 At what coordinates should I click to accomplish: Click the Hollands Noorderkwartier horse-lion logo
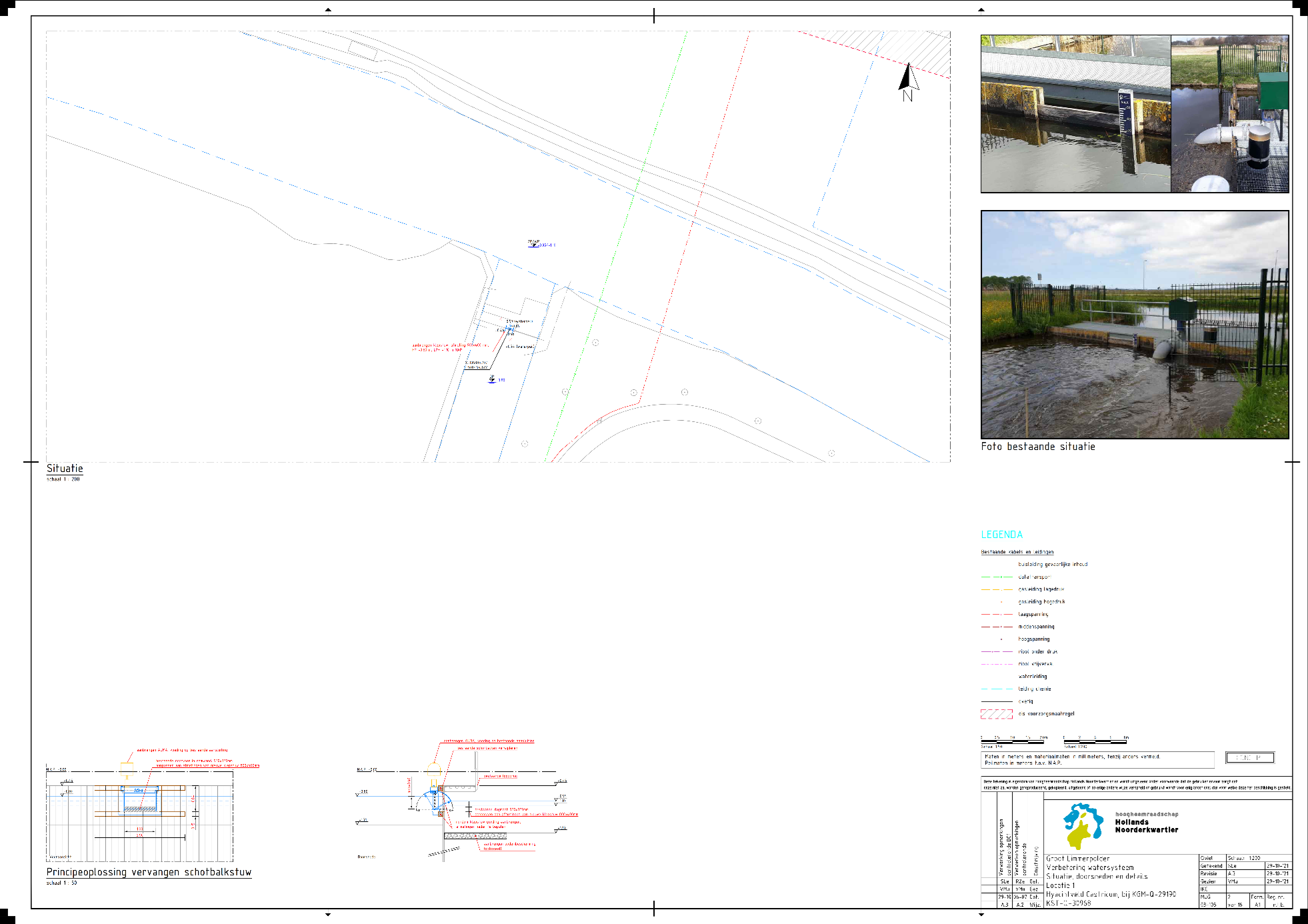click(x=1083, y=826)
